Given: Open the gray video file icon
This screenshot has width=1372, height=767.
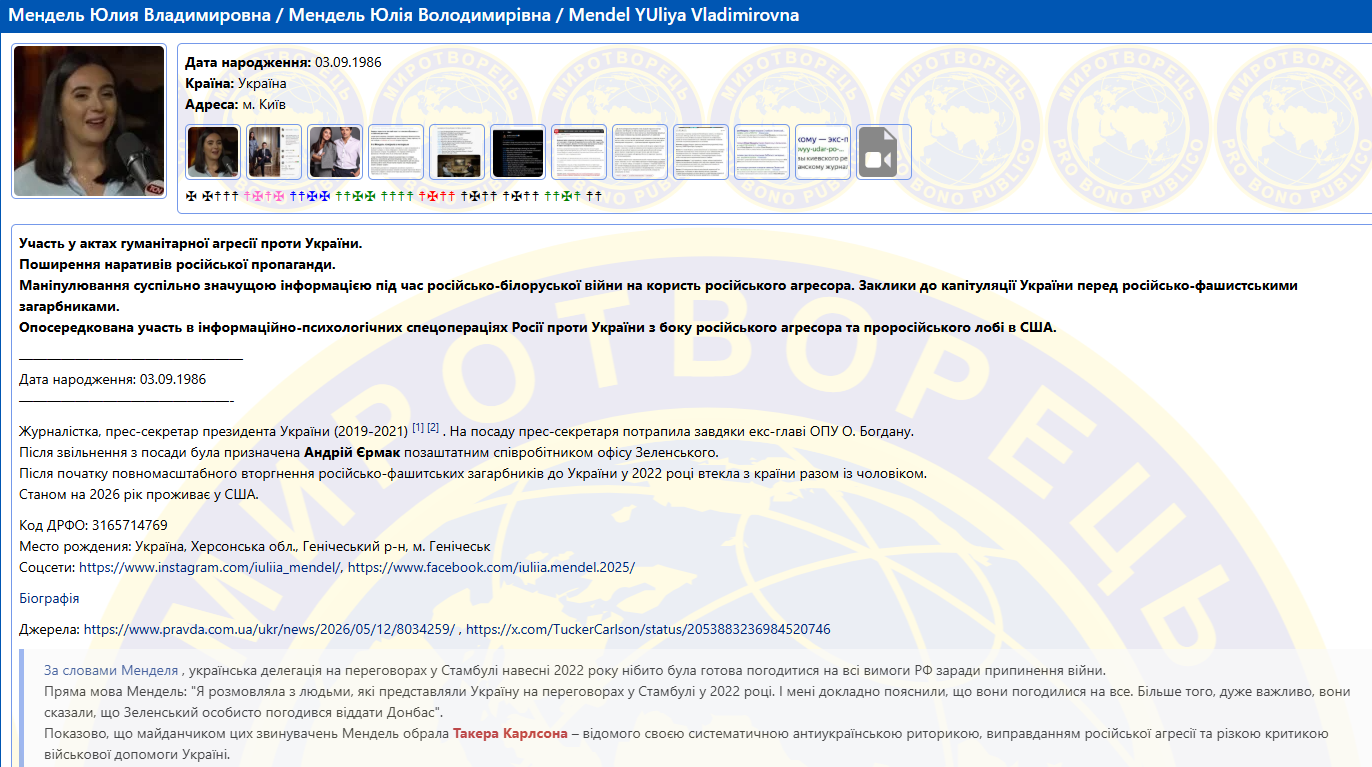Looking at the screenshot, I should (x=884, y=152).
